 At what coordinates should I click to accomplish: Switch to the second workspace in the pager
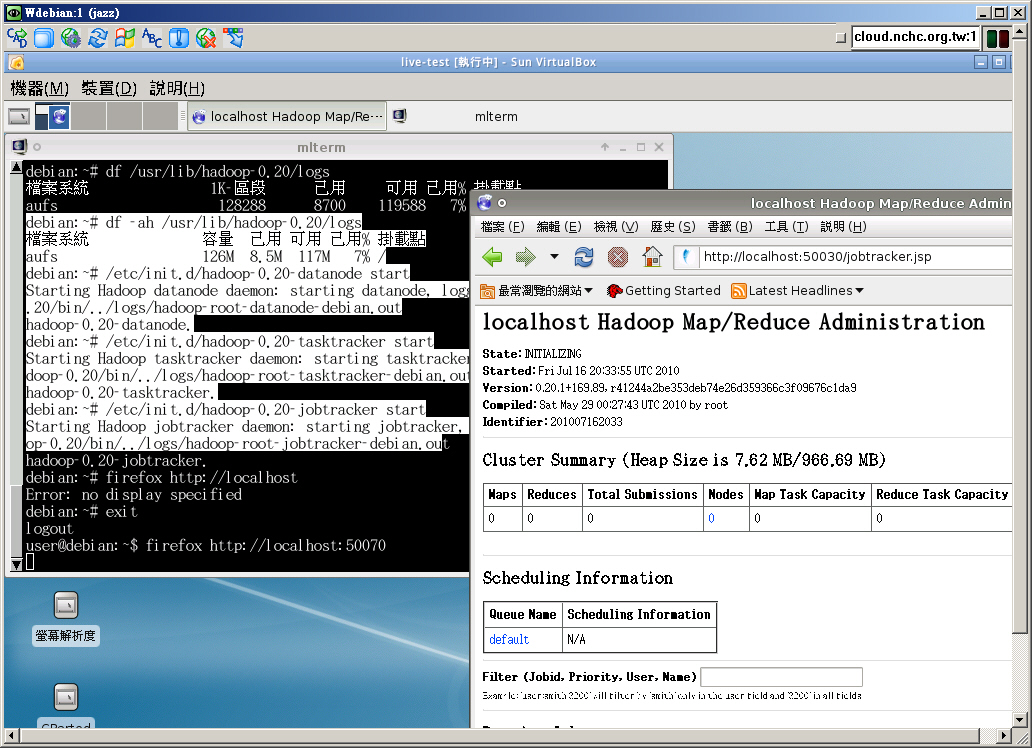click(x=88, y=117)
